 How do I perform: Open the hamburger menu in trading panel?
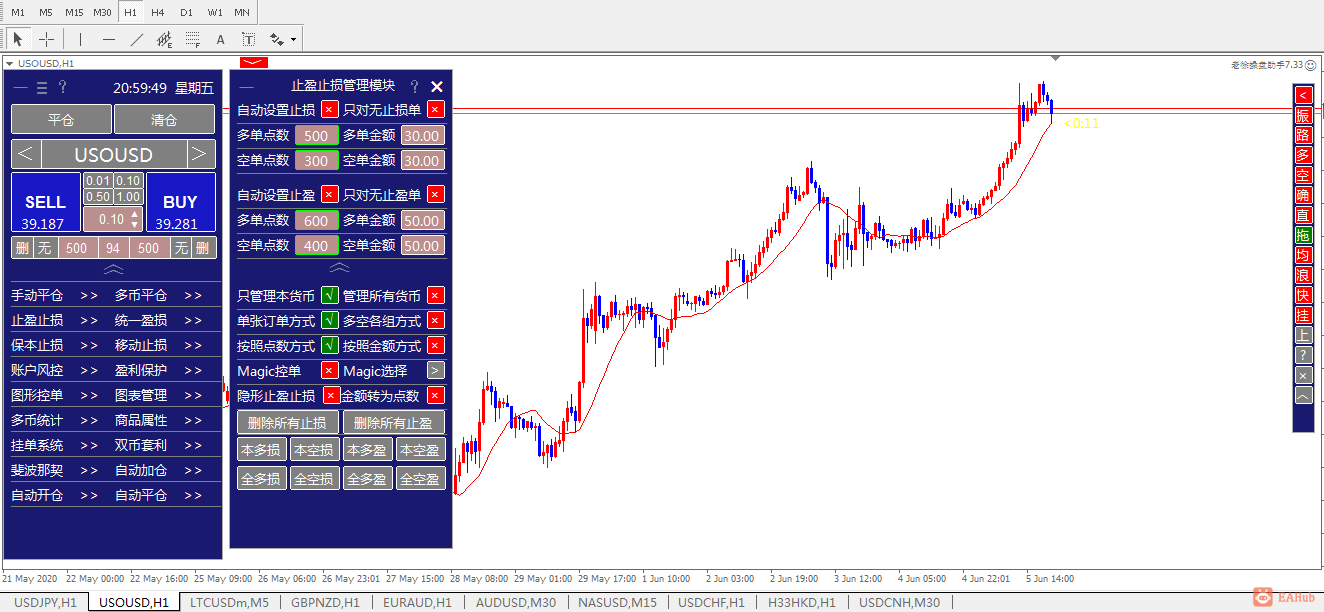pyautogui.click(x=42, y=87)
